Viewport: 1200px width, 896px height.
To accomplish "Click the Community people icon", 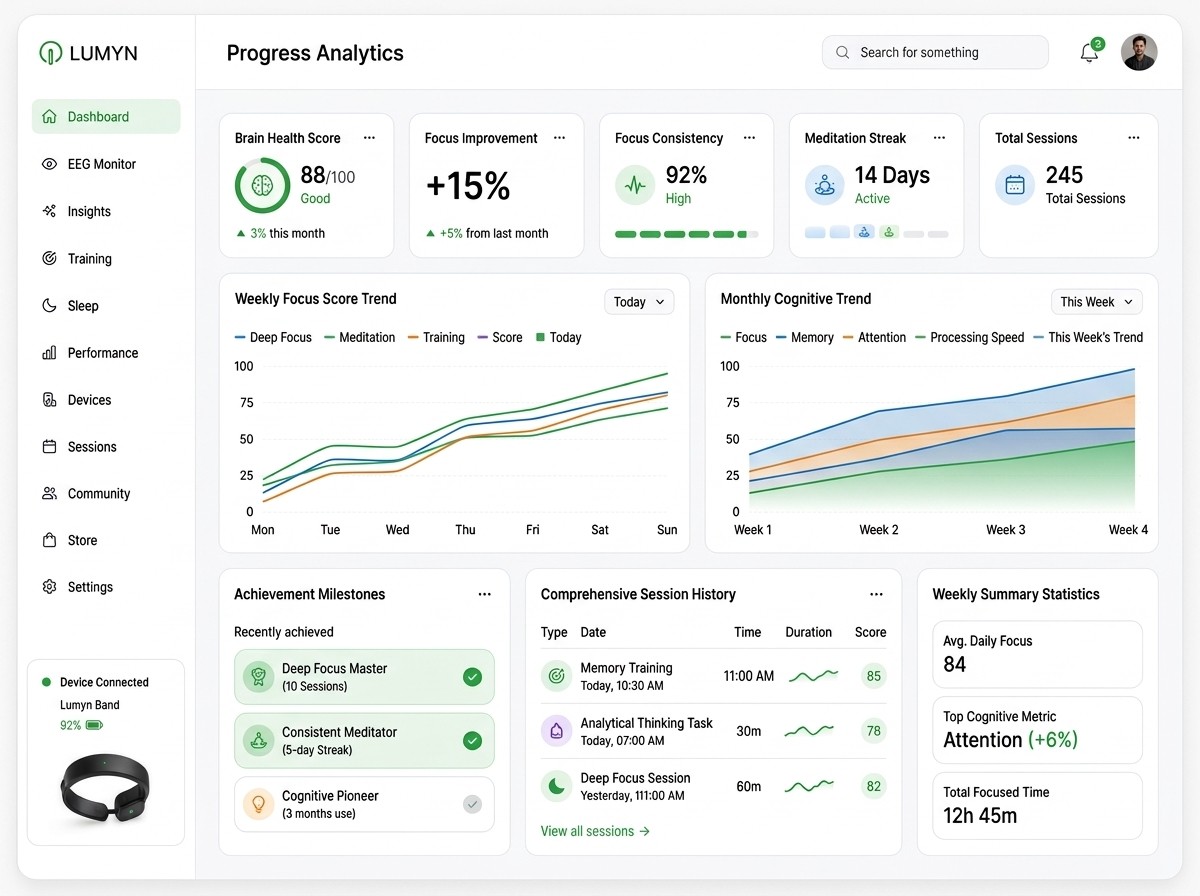I will pyautogui.click(x=49, y=493).
